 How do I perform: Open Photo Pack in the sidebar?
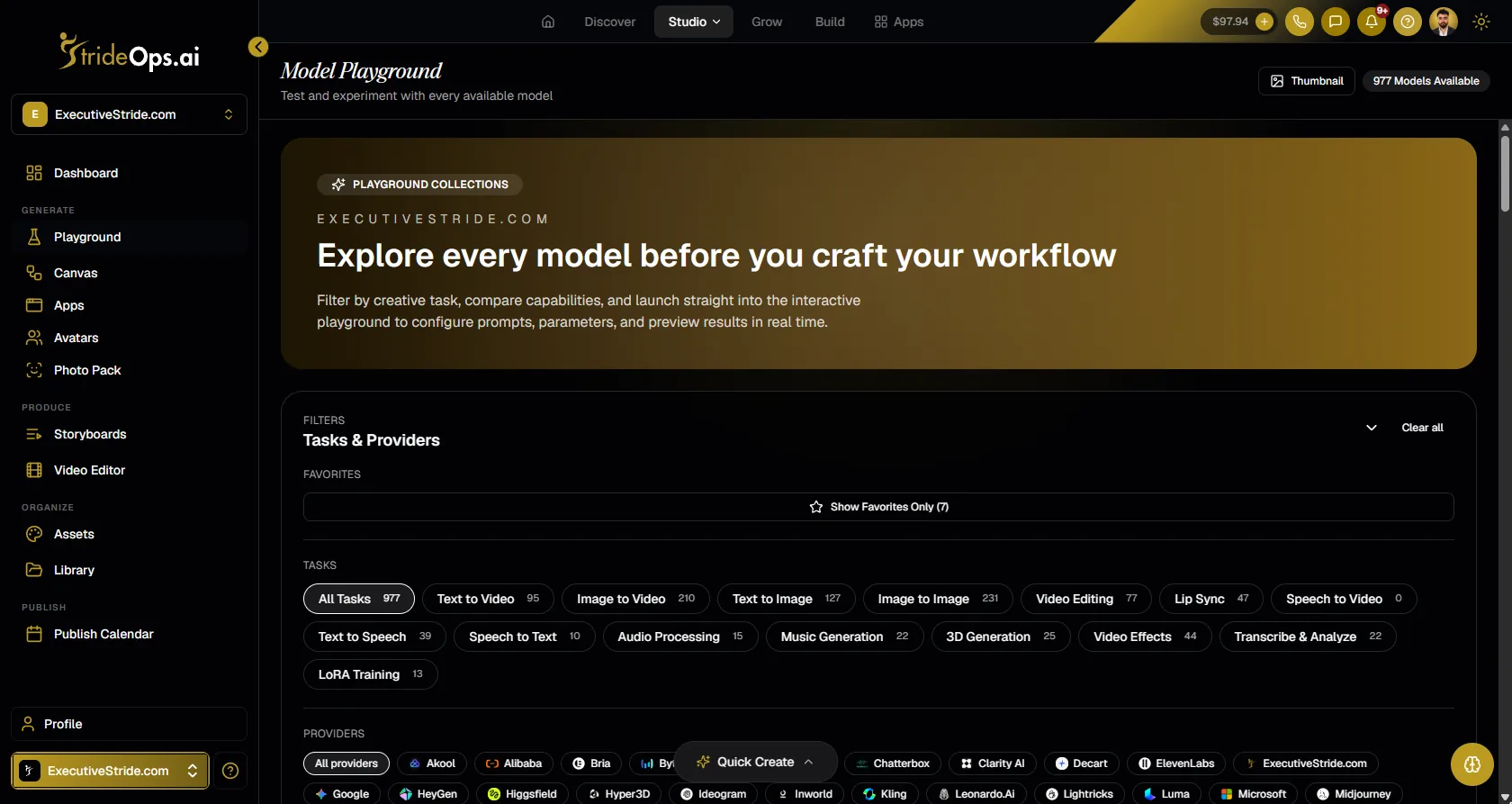click(129, 370)
